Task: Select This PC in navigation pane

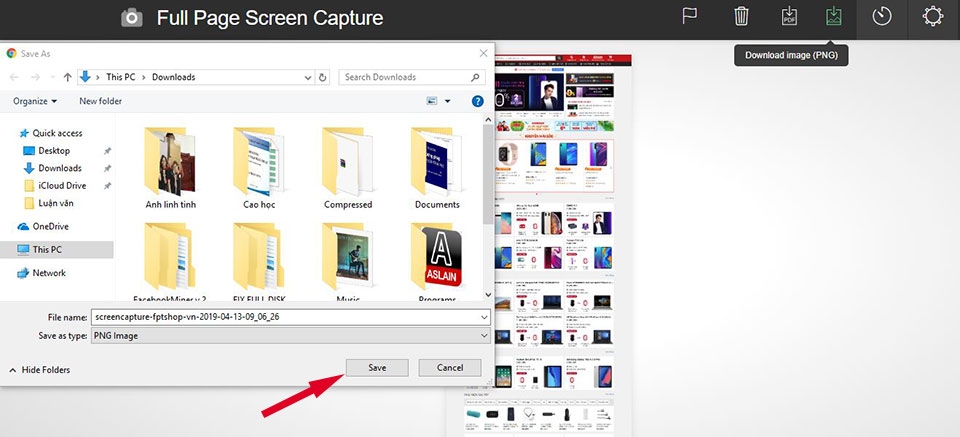Action: coord(56,250)
